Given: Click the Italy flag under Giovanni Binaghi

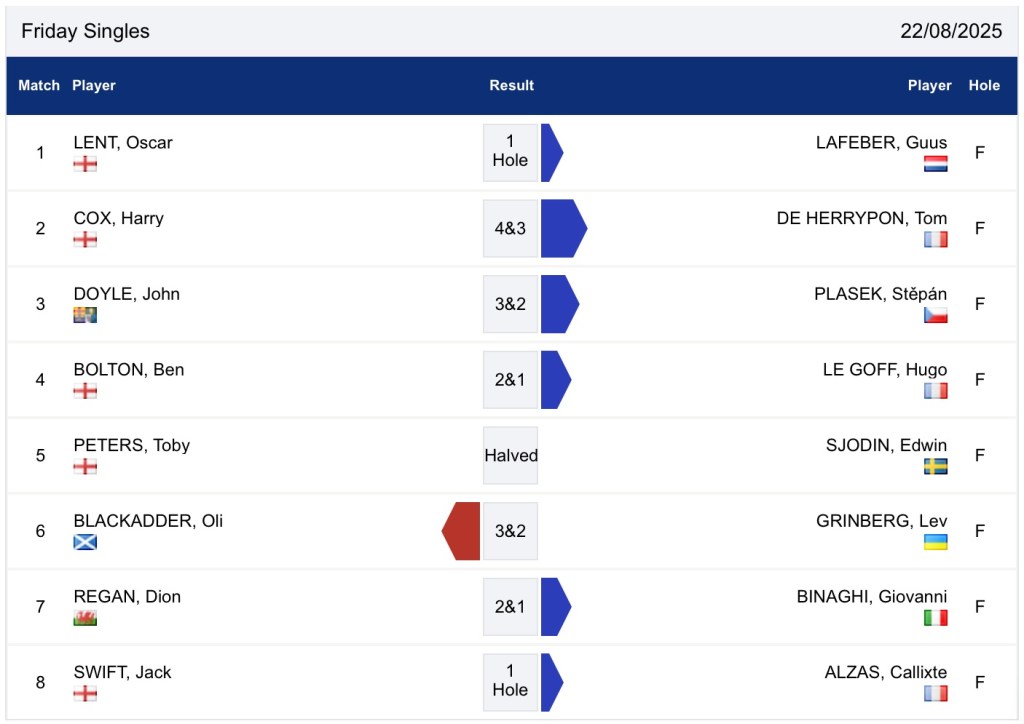Looking at the screenshot, I should click(x=935, y=618).
